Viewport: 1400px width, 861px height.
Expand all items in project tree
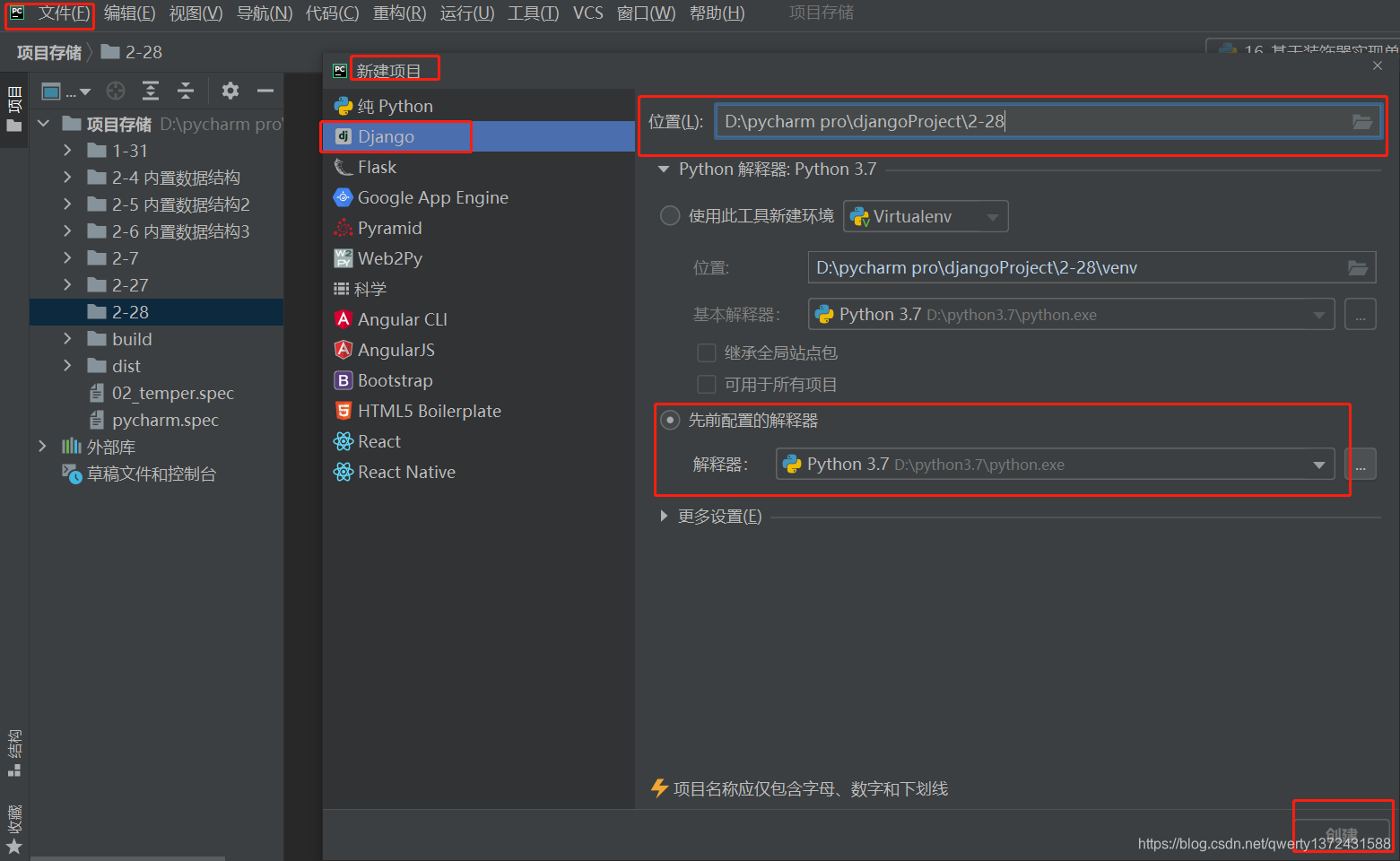pos(151,91)
